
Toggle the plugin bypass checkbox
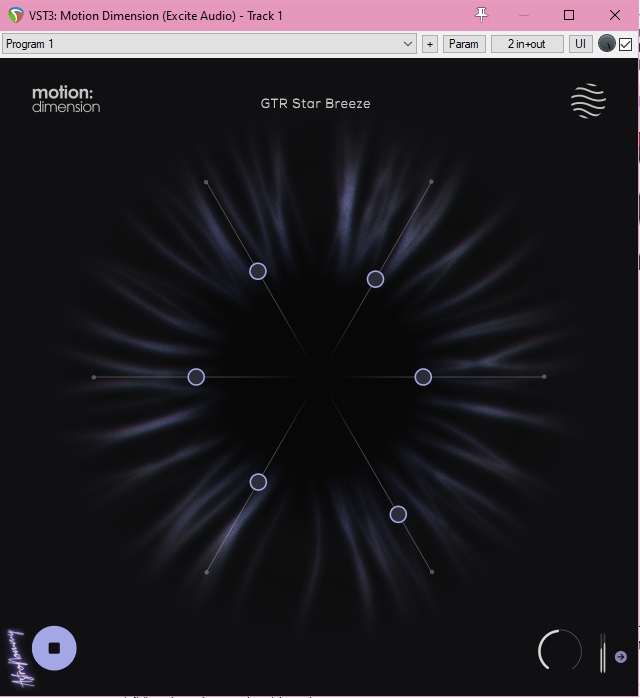point(625,44)
